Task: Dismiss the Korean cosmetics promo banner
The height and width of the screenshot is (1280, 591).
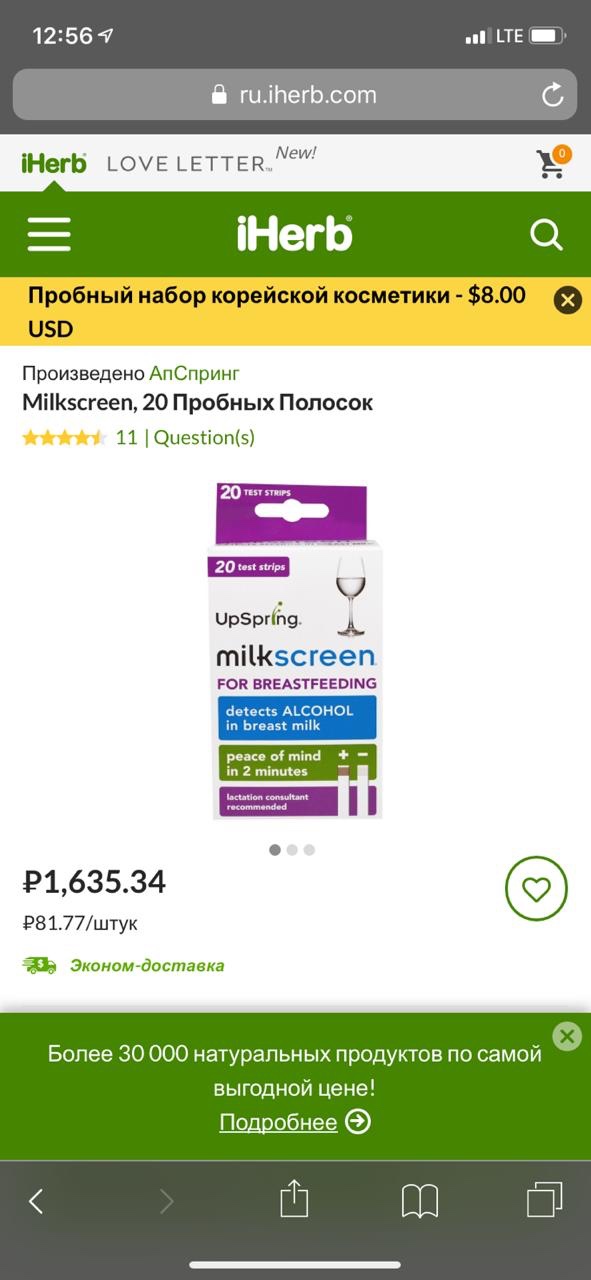Action: 567,299
